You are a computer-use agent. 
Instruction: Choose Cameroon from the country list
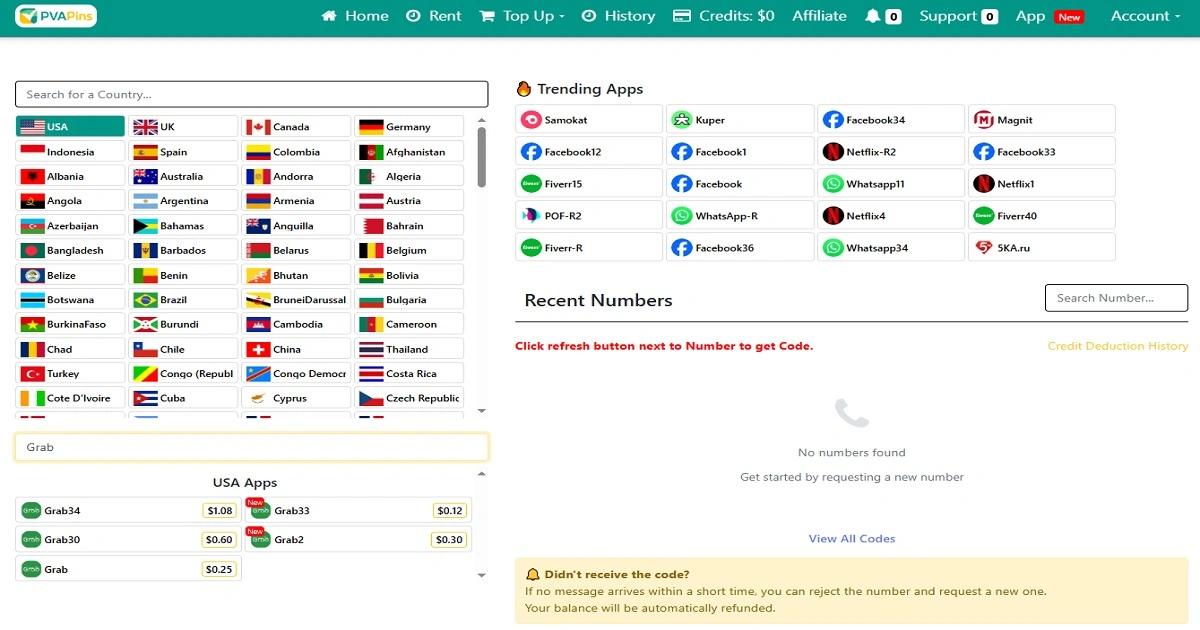click(410, 324)
